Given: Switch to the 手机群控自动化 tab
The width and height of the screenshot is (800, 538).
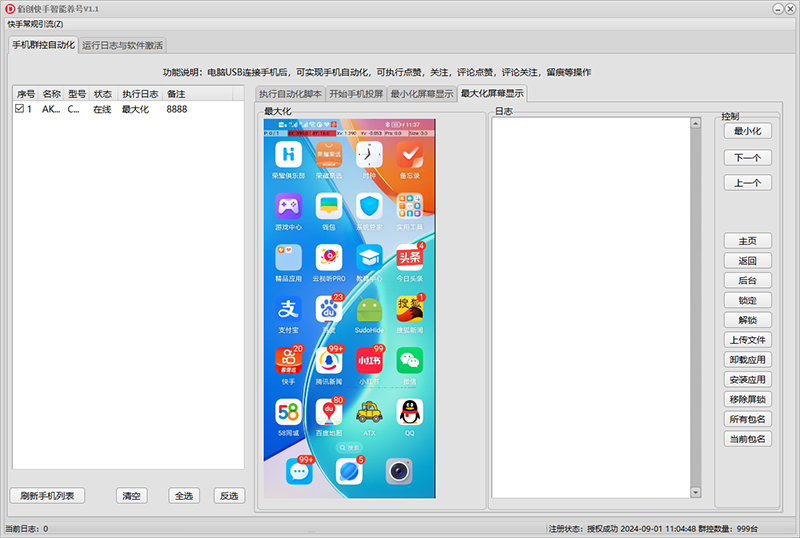Looking at the screenshot, I should tap(43, 45).
